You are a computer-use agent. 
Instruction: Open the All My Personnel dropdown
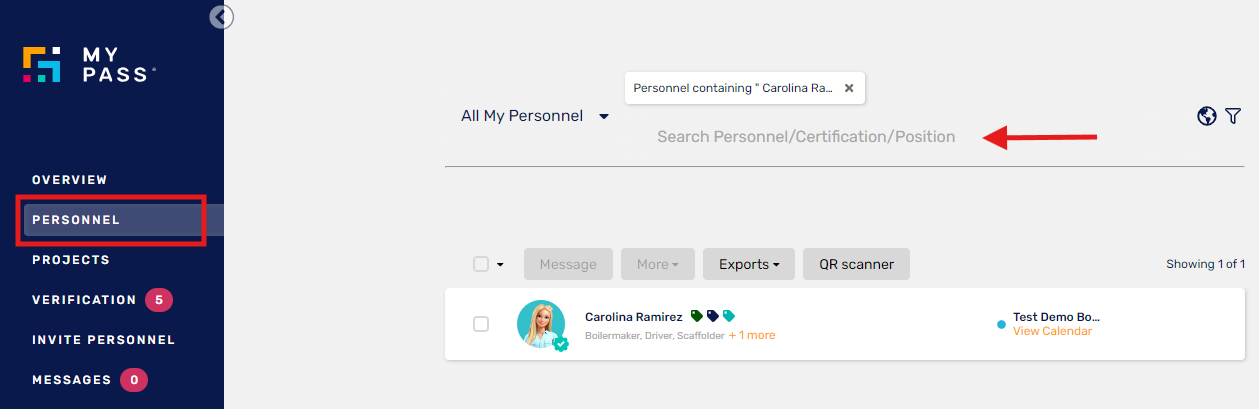(x=535, y=116)
